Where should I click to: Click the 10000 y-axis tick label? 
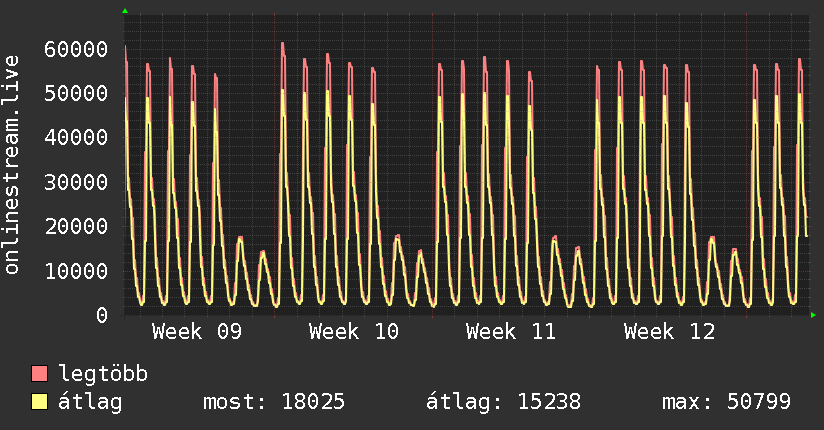click(x=76, y=271)
